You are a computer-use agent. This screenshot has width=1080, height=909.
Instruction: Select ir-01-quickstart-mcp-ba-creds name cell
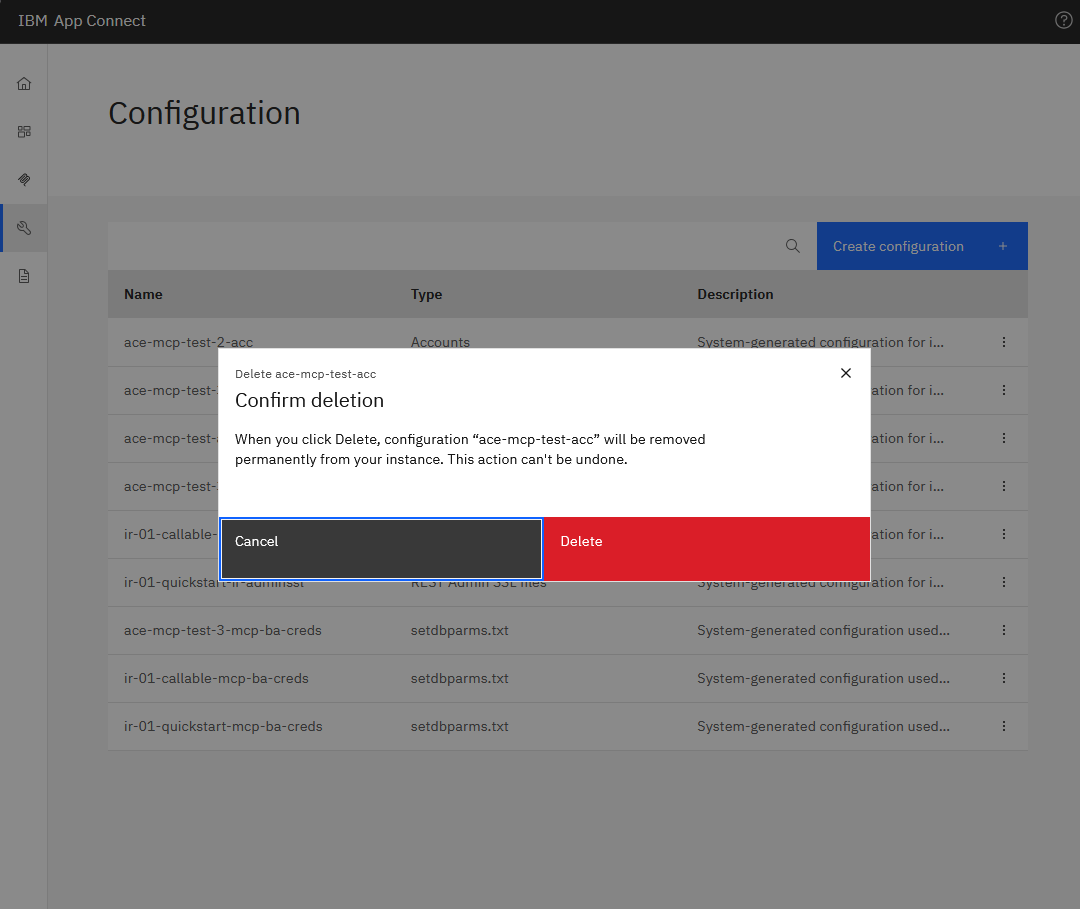click(x=223, y=727)
